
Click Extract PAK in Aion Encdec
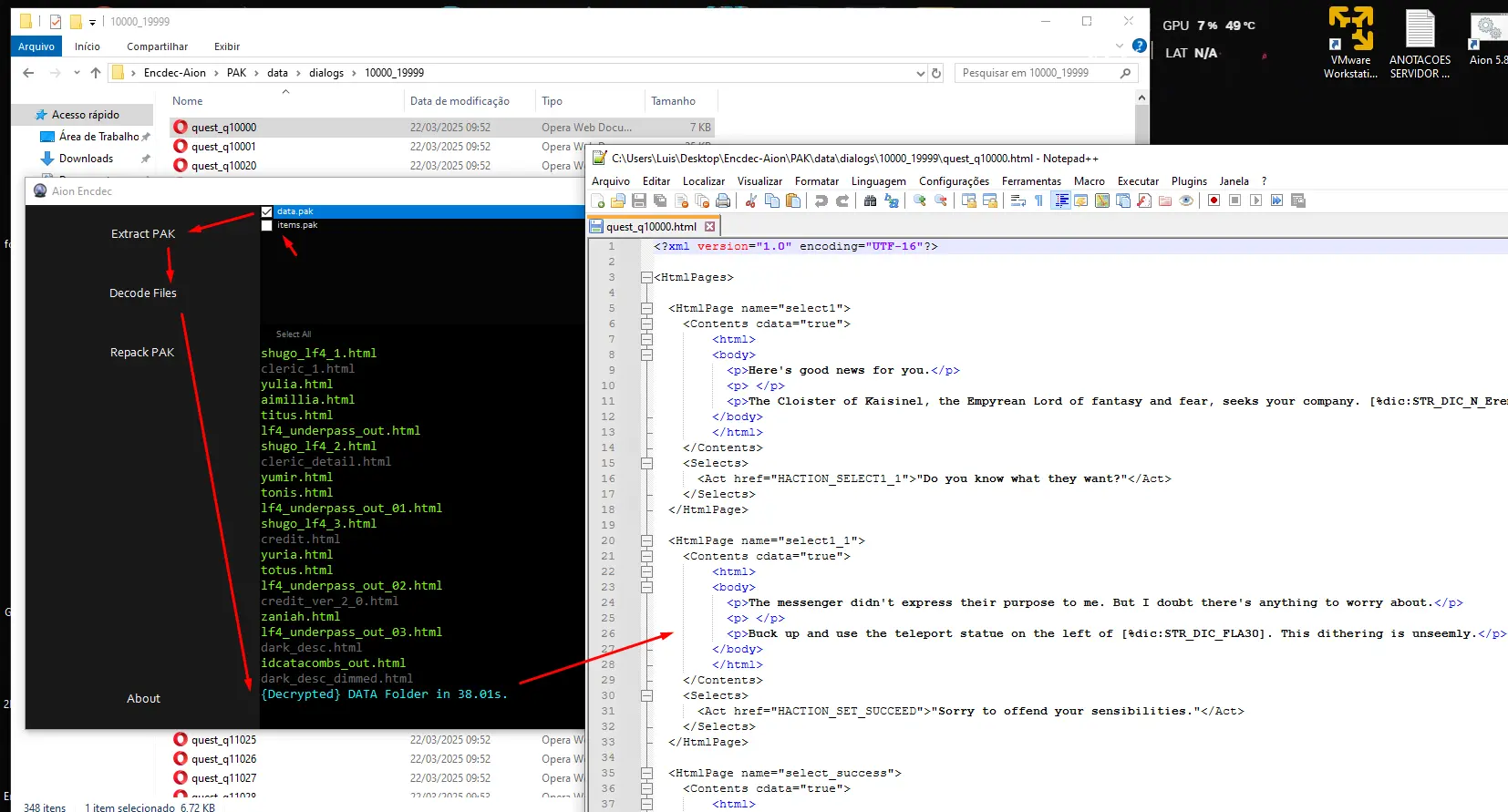pyautogui.click(x=143, y=234)
